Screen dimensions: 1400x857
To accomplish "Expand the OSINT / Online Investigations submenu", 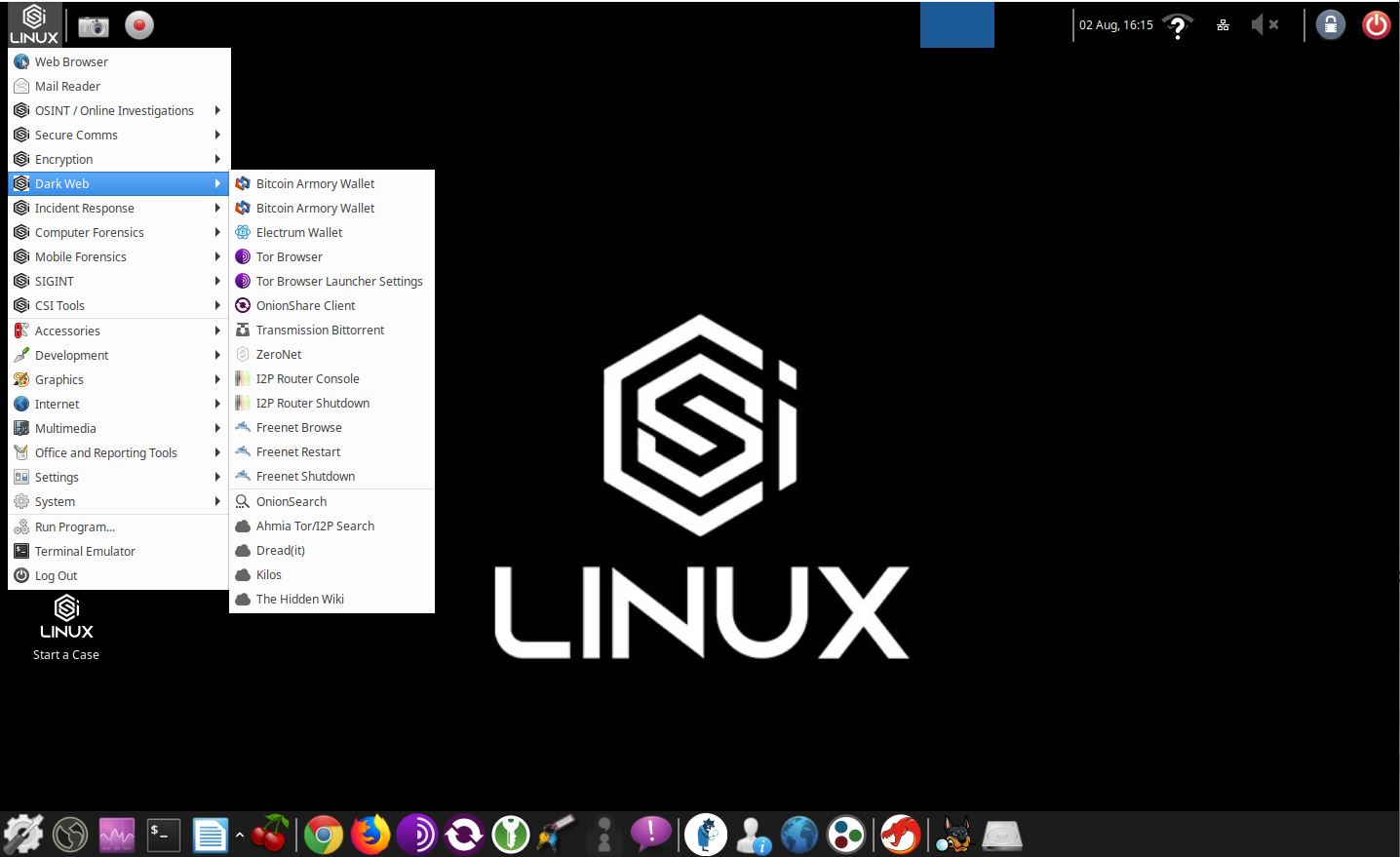I will (x=119, y=110).
